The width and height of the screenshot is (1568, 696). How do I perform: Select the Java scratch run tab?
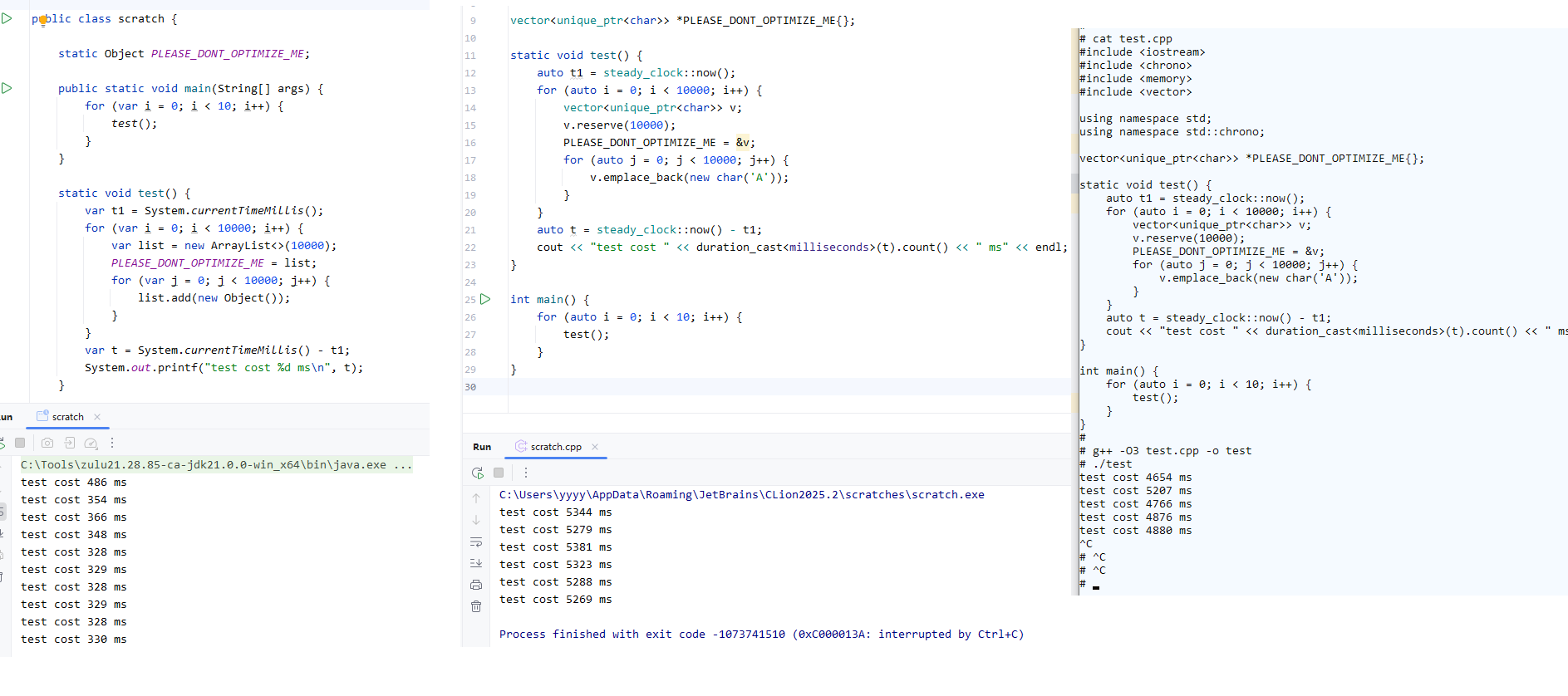(x=66, y=417)
